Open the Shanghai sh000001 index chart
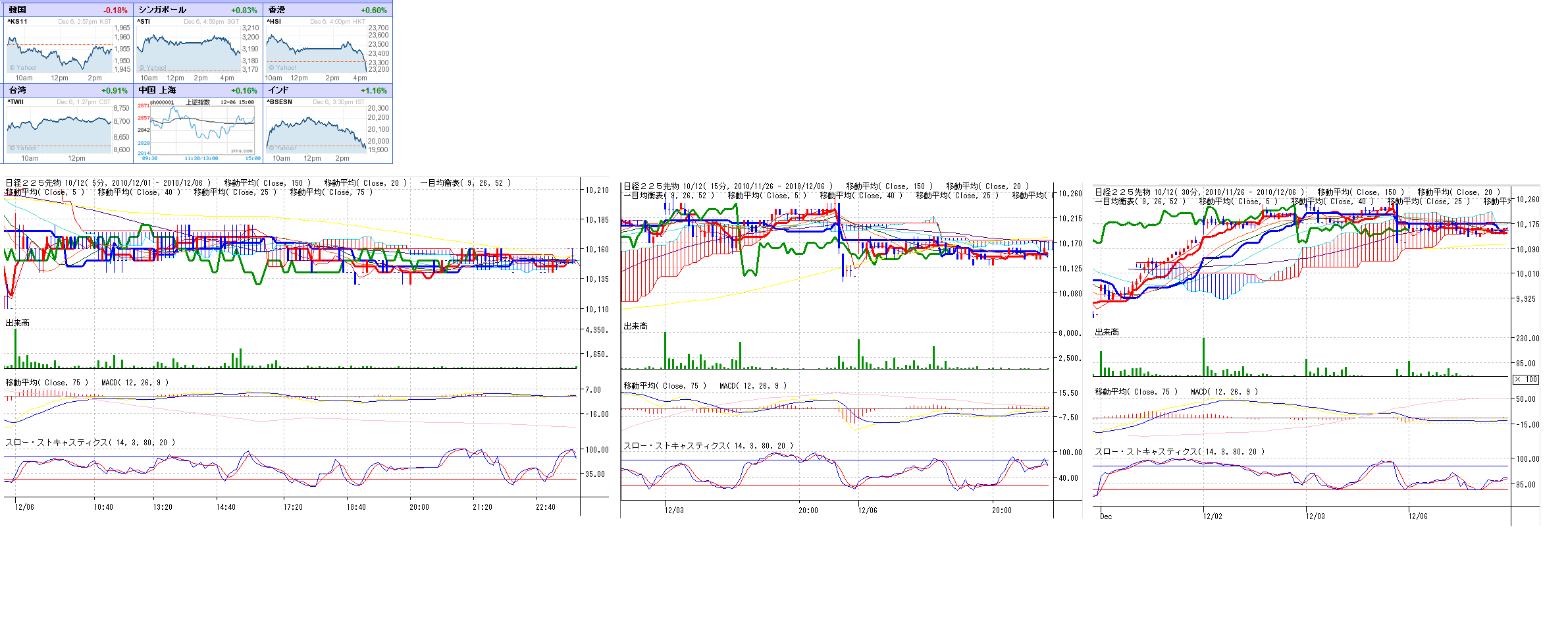Image resolution: width=1568 pixels, height=635 pixels. (x=197, y=130)
